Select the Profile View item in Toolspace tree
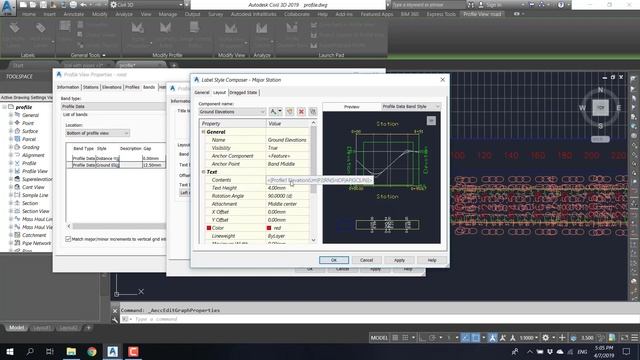 click(x=35, y=171)
